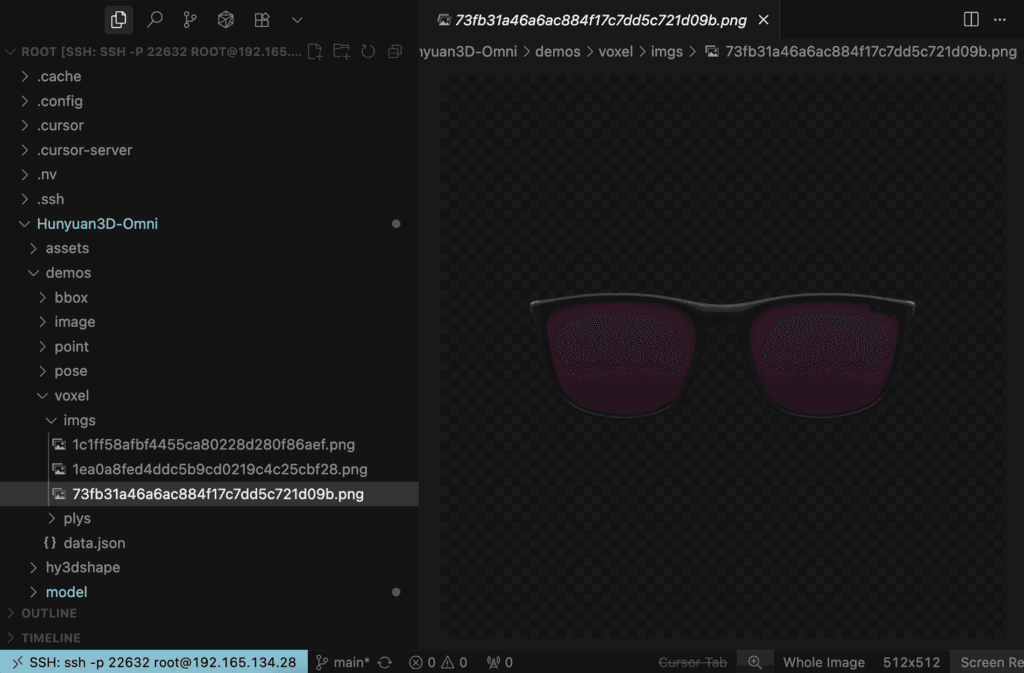Viewport: 1024px width, 673px height.
Task: Click the zoom magnifier icon in status bar
Action: 755,662
